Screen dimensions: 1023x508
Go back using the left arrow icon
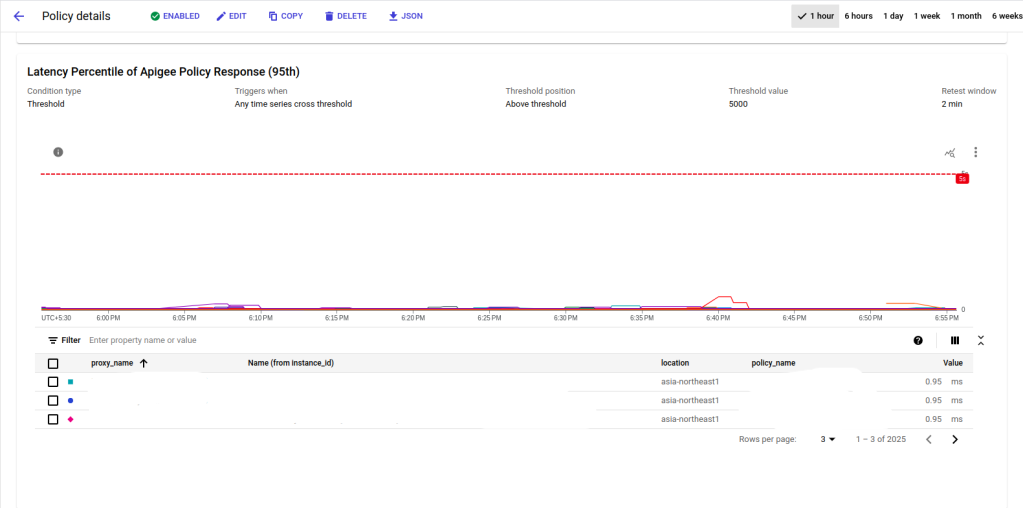tap(18, 16)
